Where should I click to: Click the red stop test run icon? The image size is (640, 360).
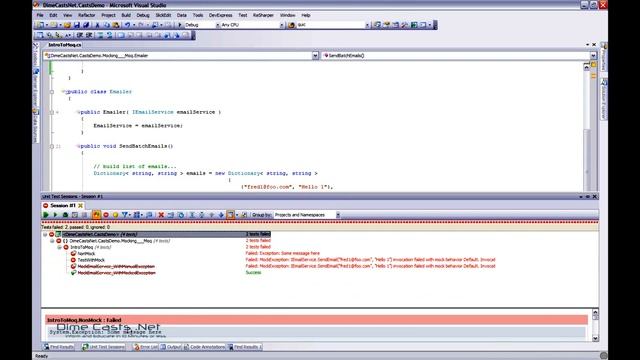click(106, 215)
